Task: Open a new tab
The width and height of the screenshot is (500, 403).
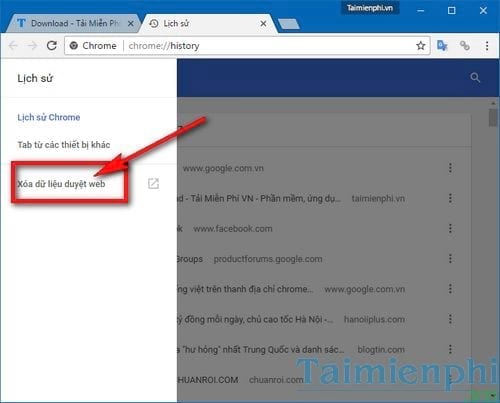Action: (x=289, y=24)
